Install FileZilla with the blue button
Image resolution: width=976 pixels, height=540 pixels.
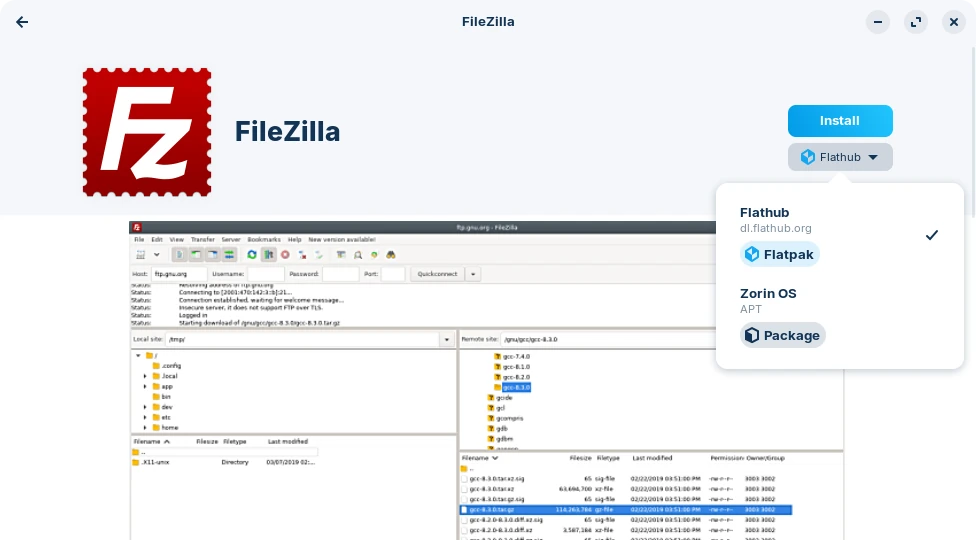pyautogui.click(x=840, y=121)
